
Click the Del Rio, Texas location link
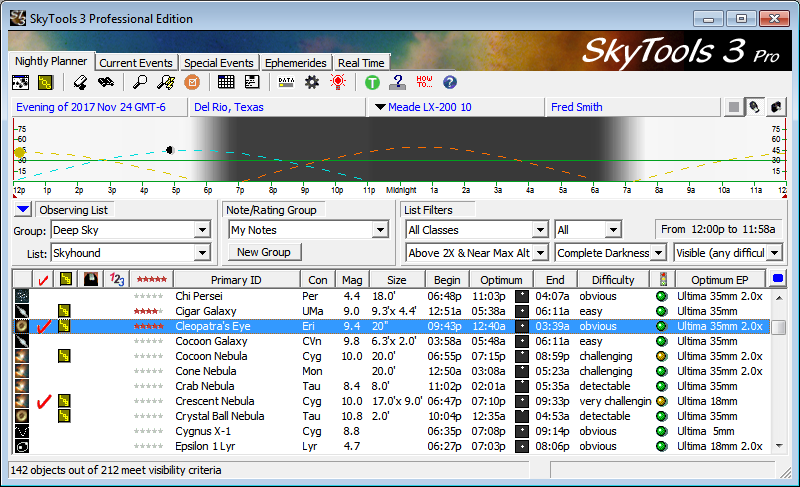tap(230, 107)
